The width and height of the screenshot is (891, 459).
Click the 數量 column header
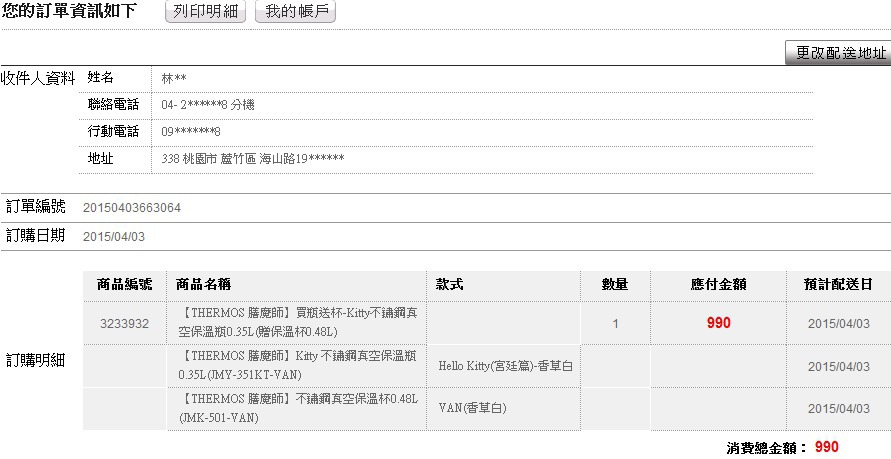[615, 285]
